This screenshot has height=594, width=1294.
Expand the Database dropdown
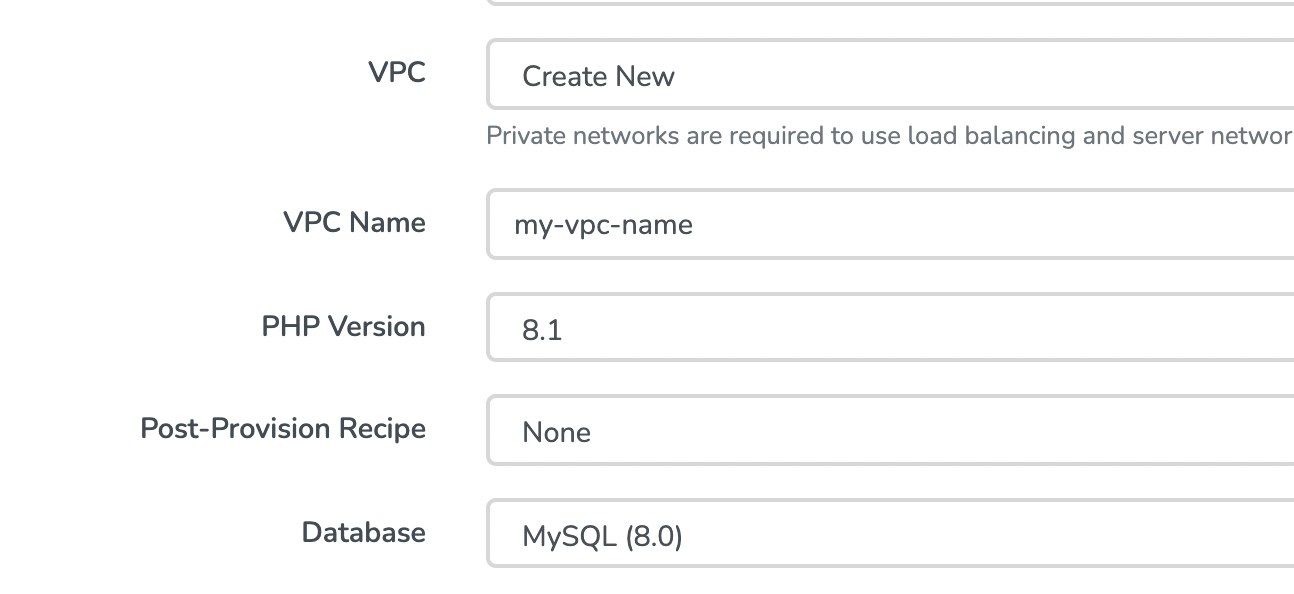[x=890, y=535]
